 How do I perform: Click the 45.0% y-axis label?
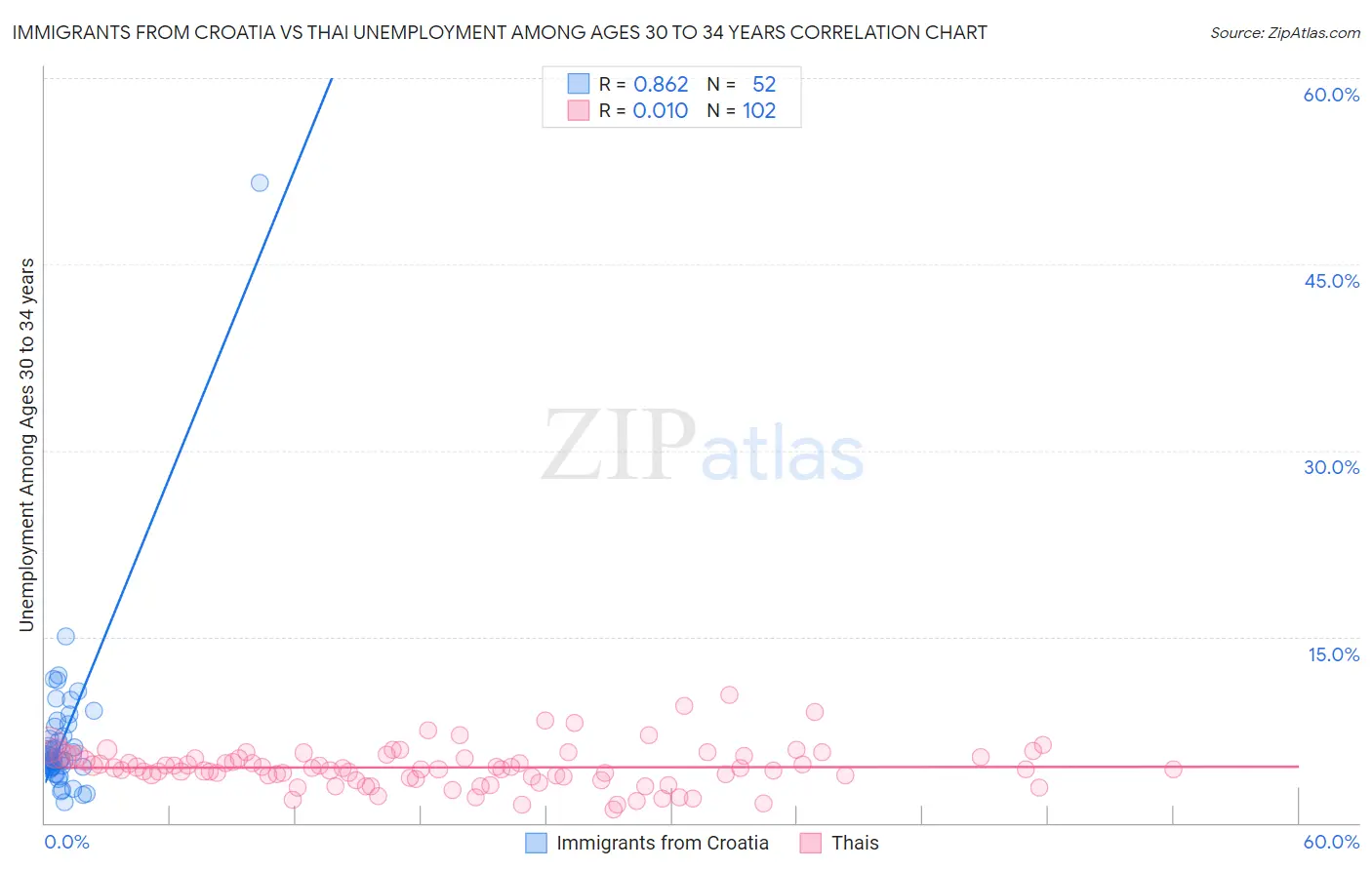[1331, 281]
